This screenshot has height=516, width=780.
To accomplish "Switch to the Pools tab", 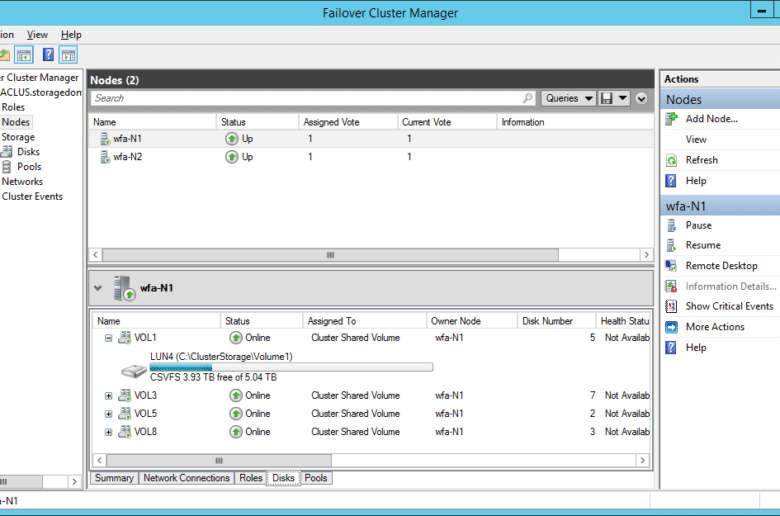I will (316, 478).
